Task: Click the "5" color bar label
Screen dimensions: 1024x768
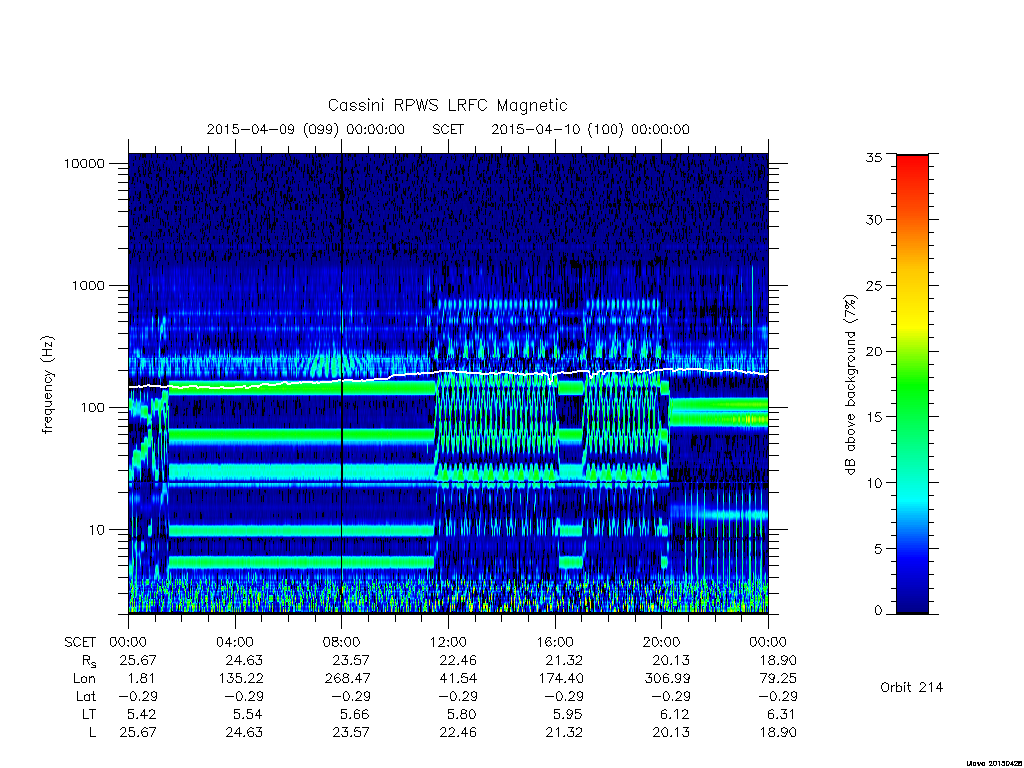Action: click(x=878, y=549)
